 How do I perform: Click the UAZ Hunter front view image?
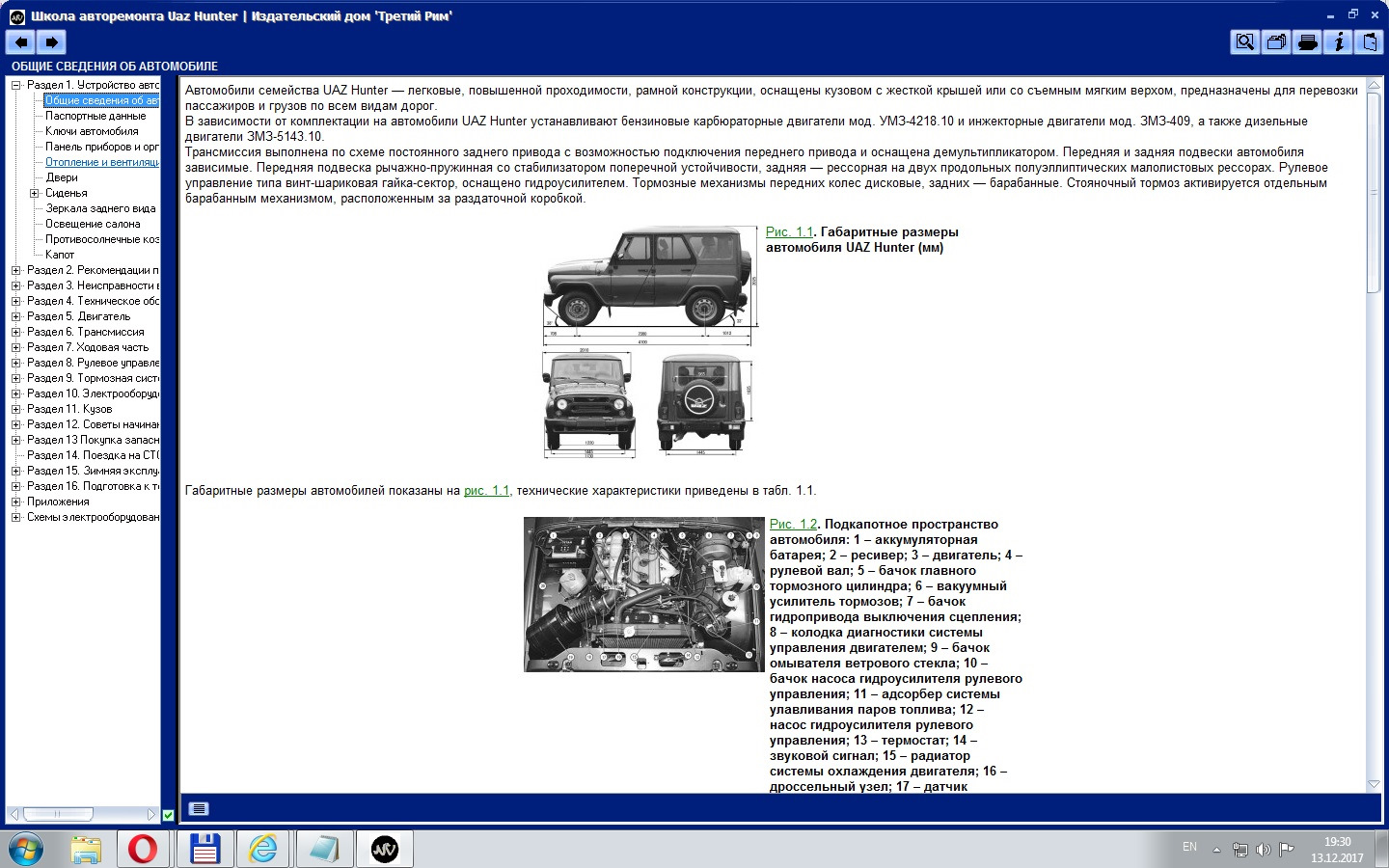click(588, 403)
